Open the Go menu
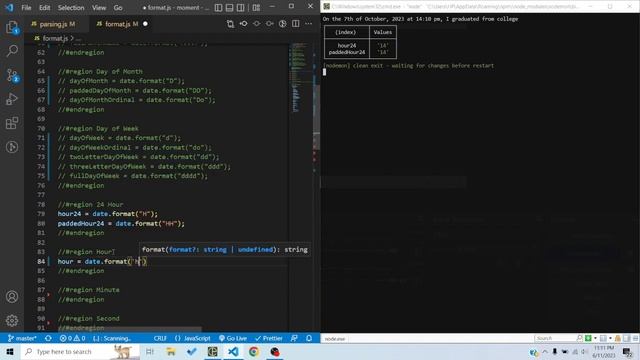 pyautogui.click(x=118, y=7)
